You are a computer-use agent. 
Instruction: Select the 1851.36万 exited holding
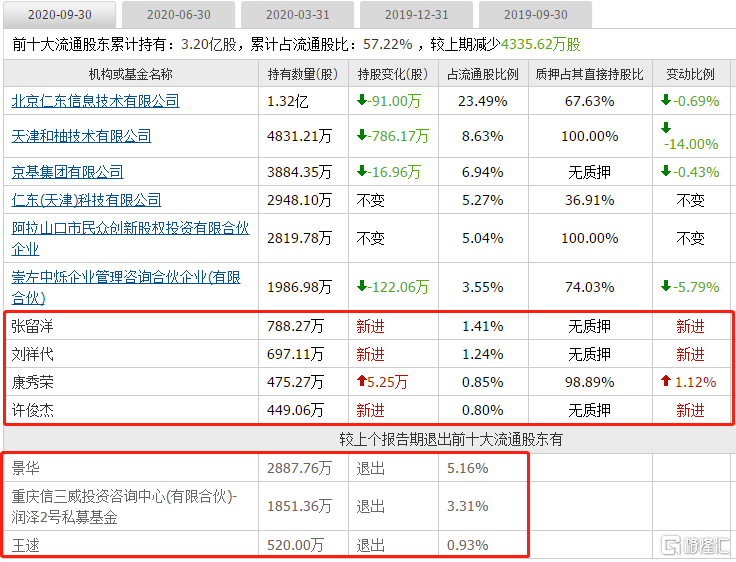pyautogui.click(x=299, y=507)
